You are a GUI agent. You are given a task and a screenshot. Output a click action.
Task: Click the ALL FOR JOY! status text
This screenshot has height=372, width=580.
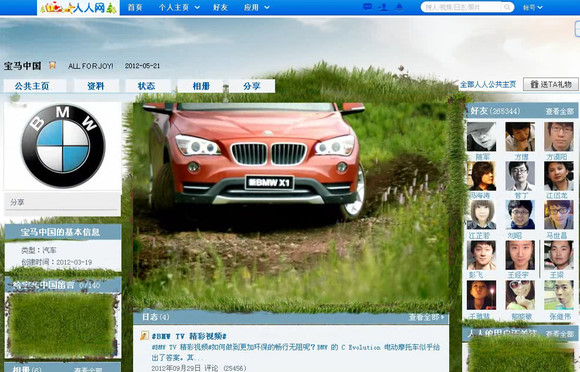click(91, 66)
